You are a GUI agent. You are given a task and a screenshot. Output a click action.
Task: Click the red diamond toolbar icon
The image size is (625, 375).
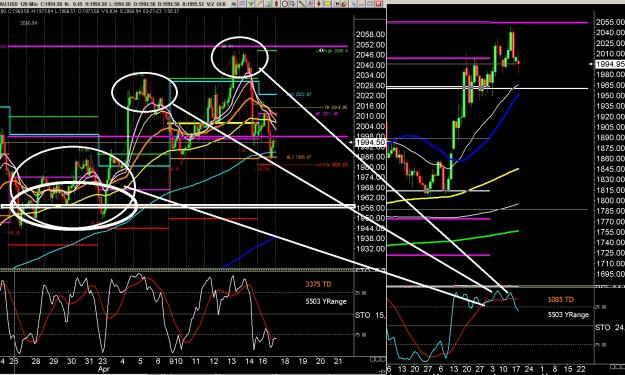coord(276,4)
